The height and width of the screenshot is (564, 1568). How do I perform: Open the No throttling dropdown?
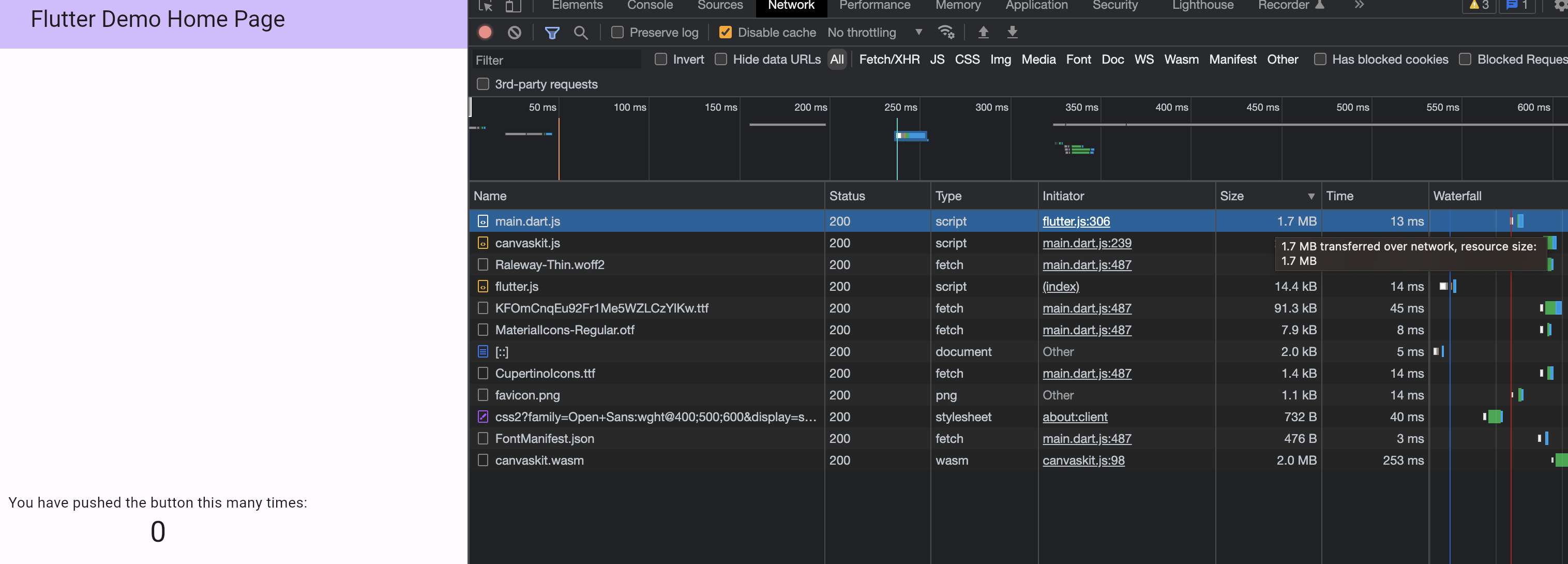coord(874,32)
